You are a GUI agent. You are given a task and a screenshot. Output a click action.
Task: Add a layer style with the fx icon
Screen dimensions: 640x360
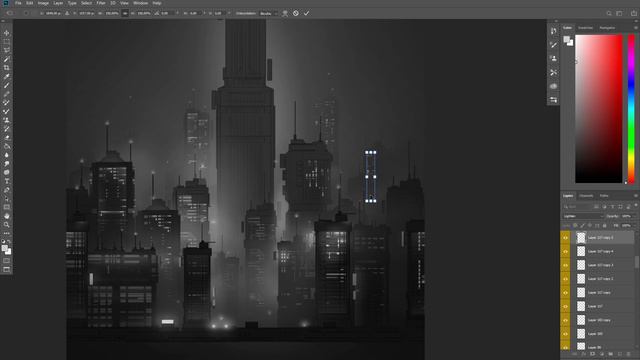tap(583, 354)
